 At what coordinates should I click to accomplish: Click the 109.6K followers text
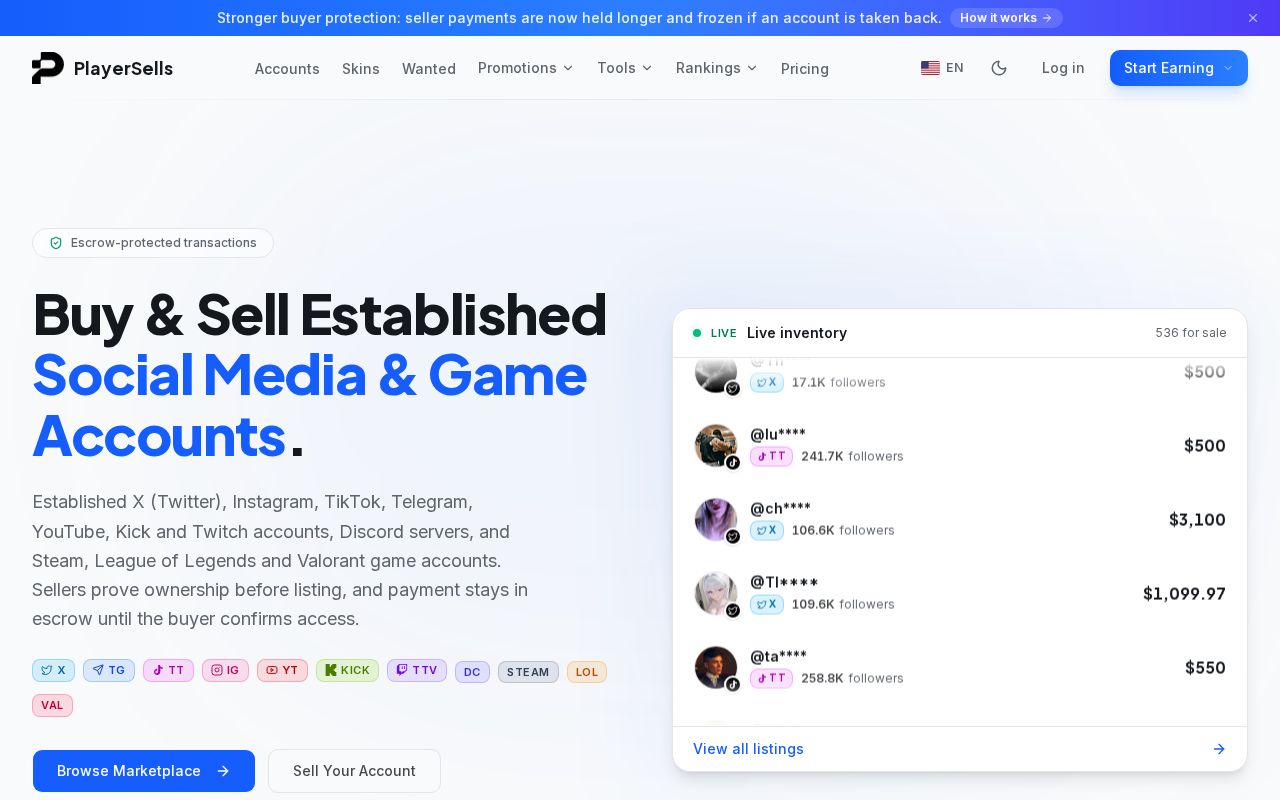point(843,604)
